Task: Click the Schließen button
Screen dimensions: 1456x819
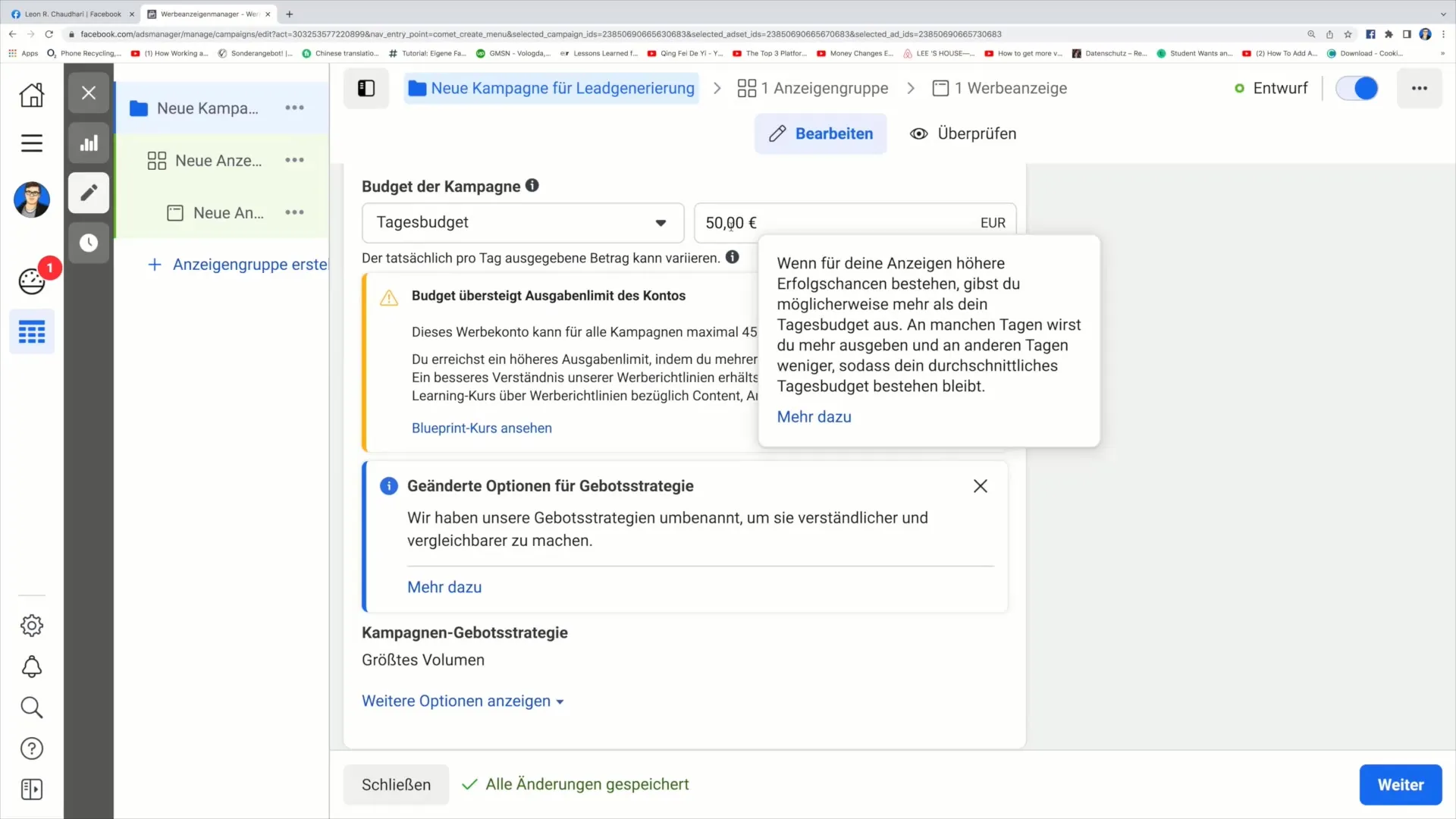Action: click(396, 784)
